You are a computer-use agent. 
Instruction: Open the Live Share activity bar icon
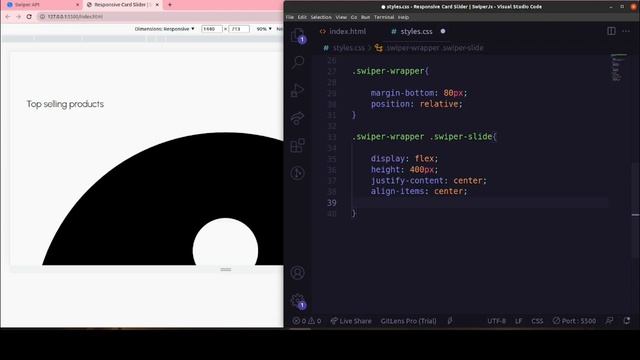point(298,118)
